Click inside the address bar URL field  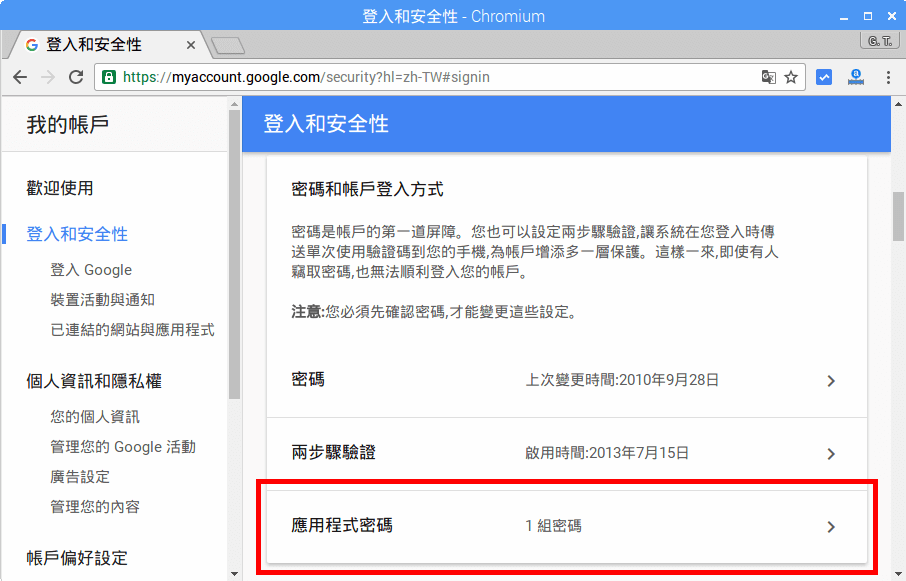[400, 76]
